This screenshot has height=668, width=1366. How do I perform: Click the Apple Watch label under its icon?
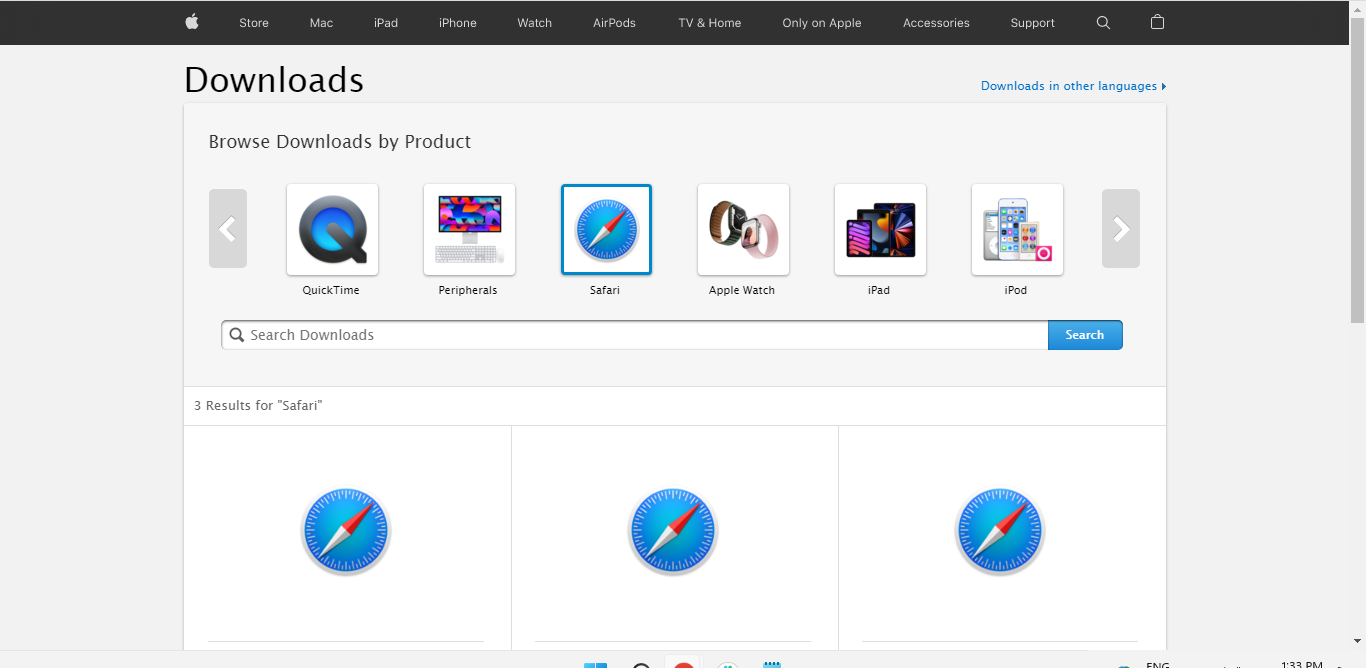[742, 290]
